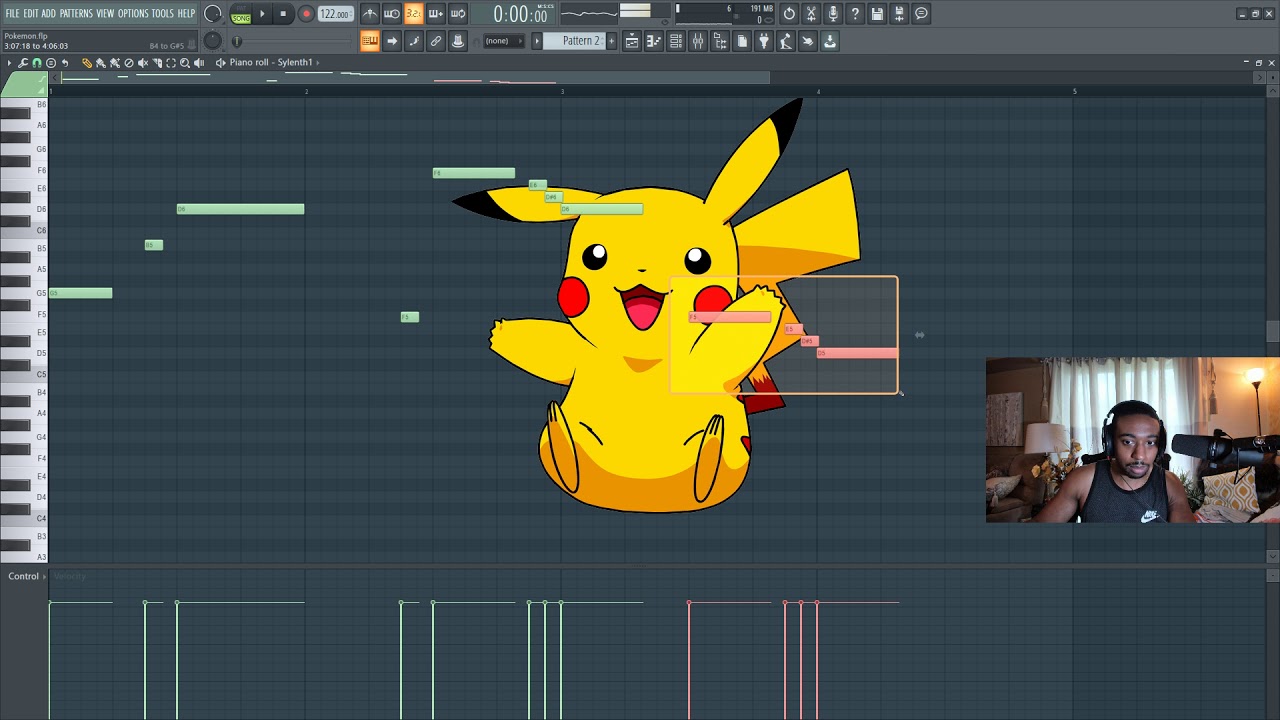Open the OPTIONS menu
This screenshot has width=1280, height=720.
(133, 14)
